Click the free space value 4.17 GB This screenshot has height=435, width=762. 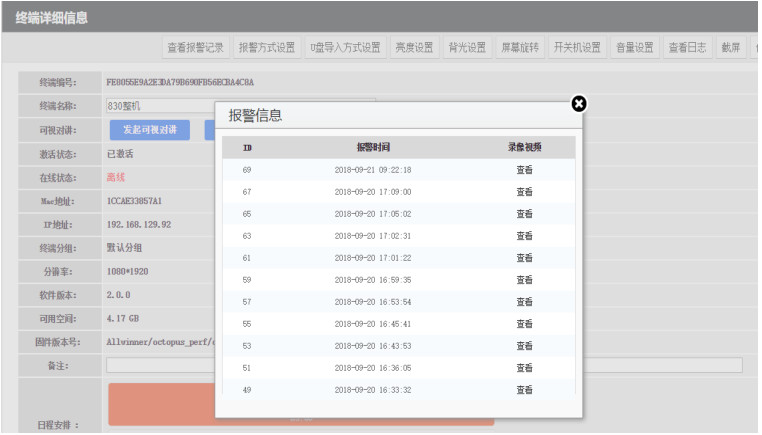[123, 319]
